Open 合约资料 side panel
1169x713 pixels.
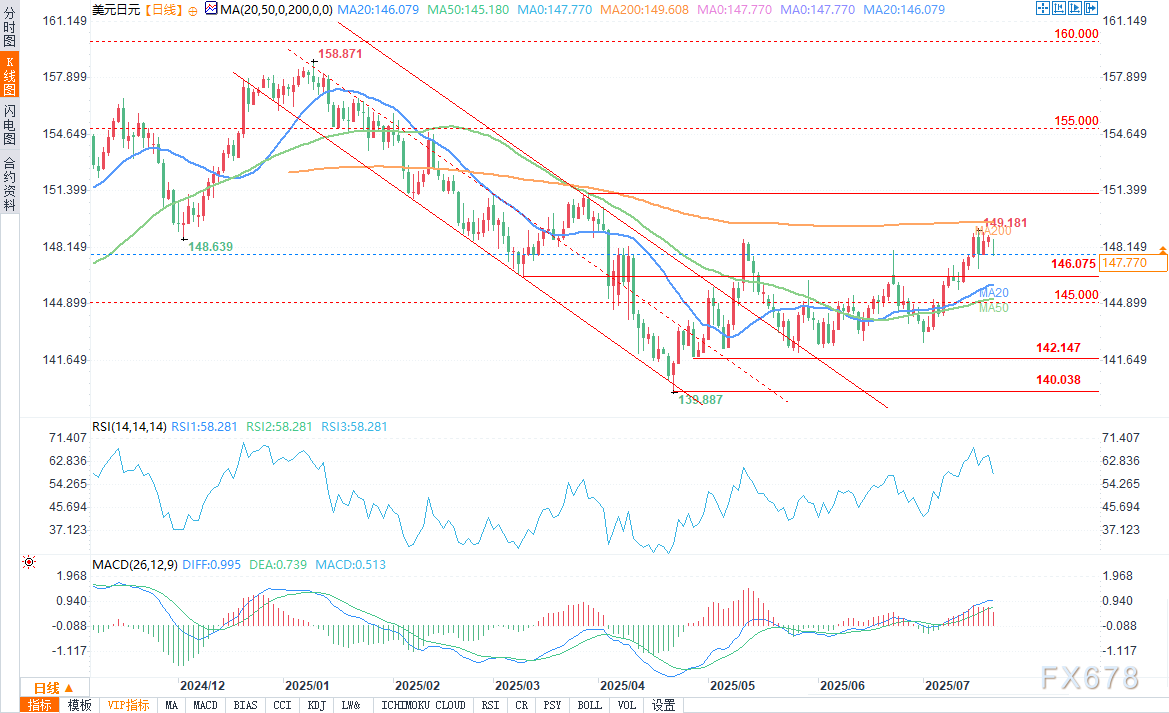10,184
